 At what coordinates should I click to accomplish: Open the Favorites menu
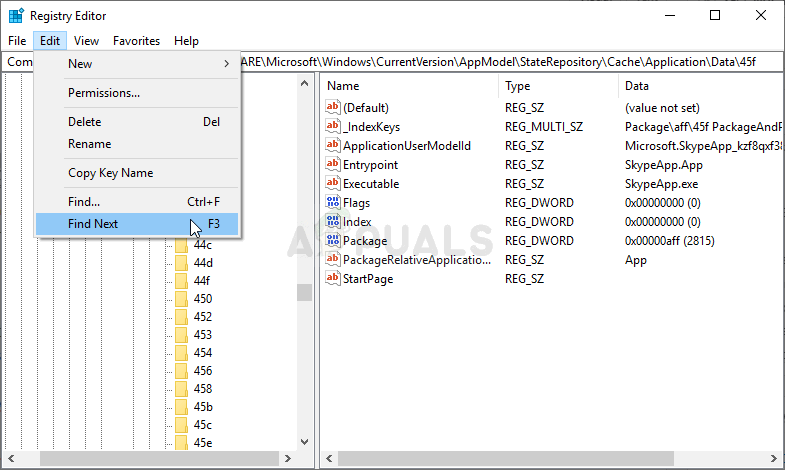click(136, 41)
